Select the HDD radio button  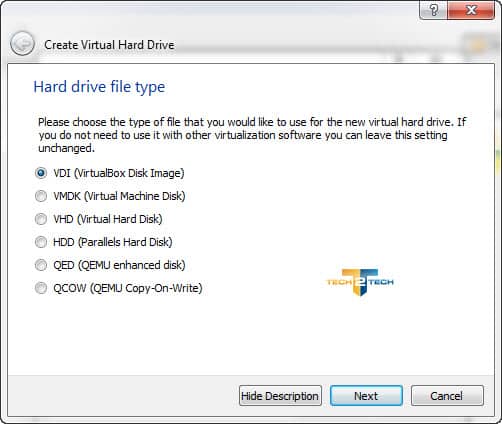[x=41, y=242]
